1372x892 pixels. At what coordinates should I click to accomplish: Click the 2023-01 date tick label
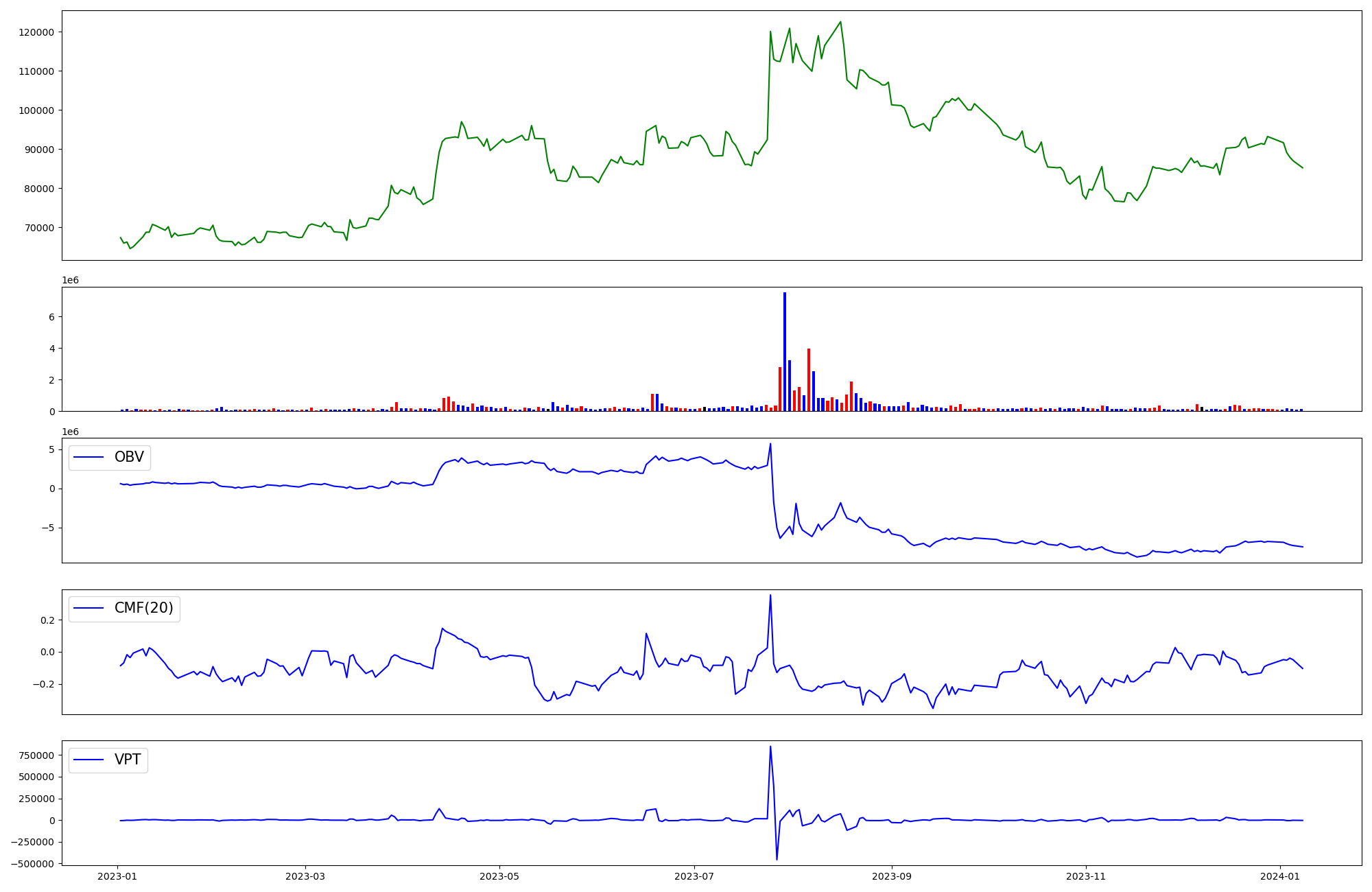pos(118,876)
